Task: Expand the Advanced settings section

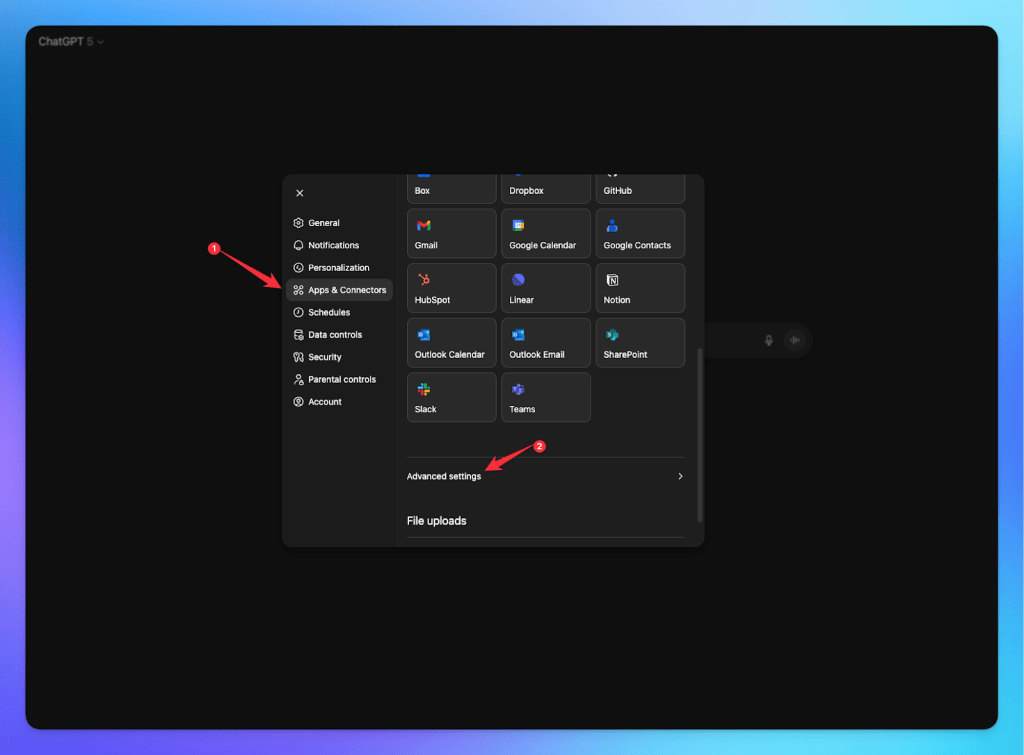Action: click(x=546, y=476)
